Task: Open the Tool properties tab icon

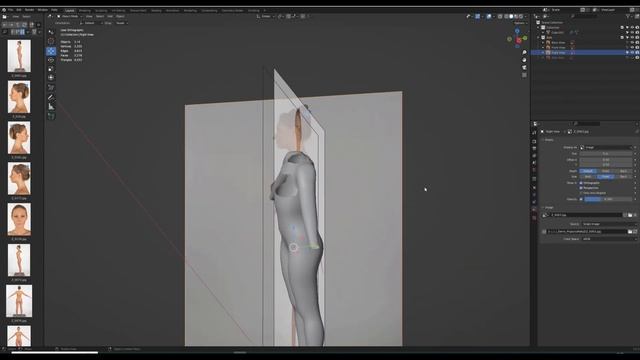Action: point(534,133)
